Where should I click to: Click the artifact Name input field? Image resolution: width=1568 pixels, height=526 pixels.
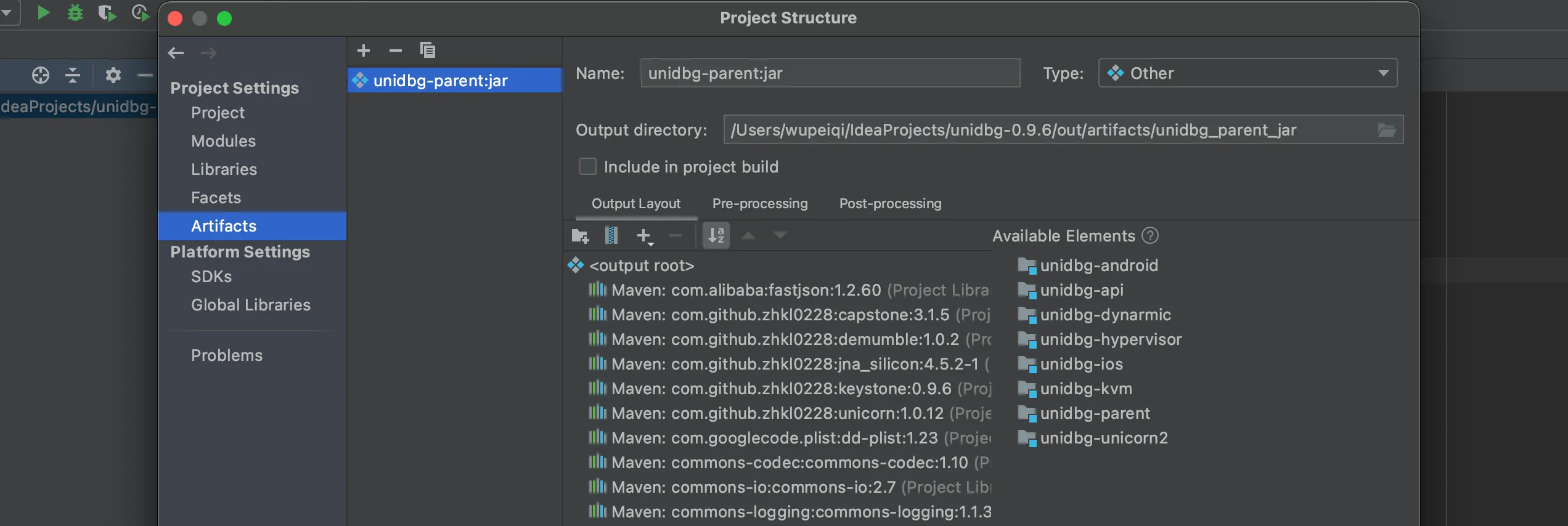tap(830, 73)
